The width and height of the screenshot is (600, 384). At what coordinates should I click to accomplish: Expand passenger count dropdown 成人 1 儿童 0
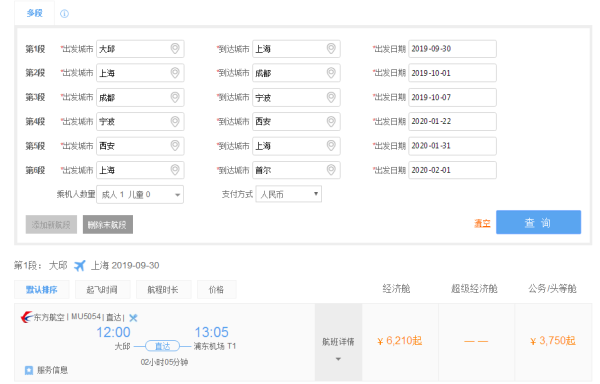(x=140, y=194)
